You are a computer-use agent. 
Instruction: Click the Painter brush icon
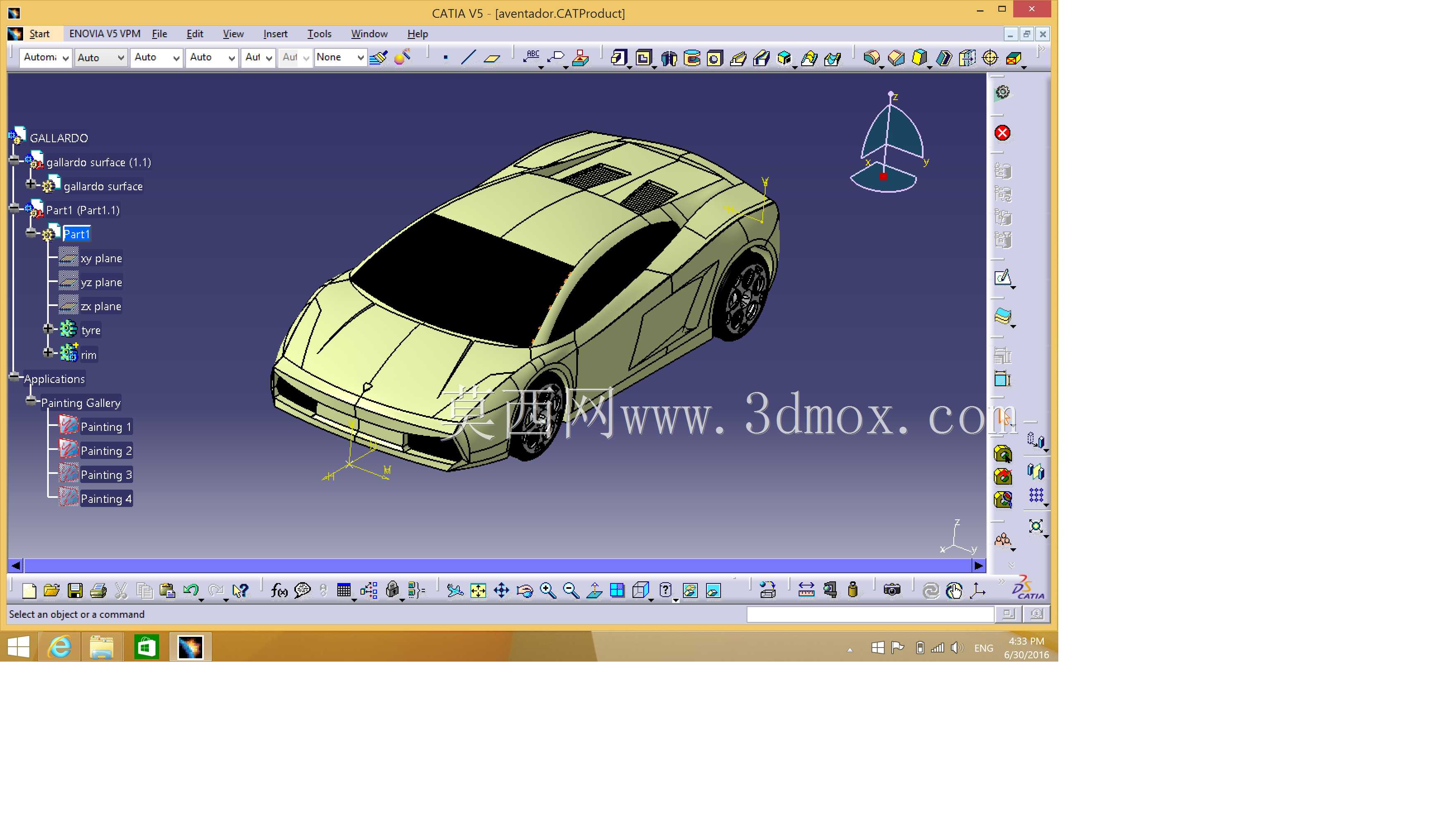[378, 57]
